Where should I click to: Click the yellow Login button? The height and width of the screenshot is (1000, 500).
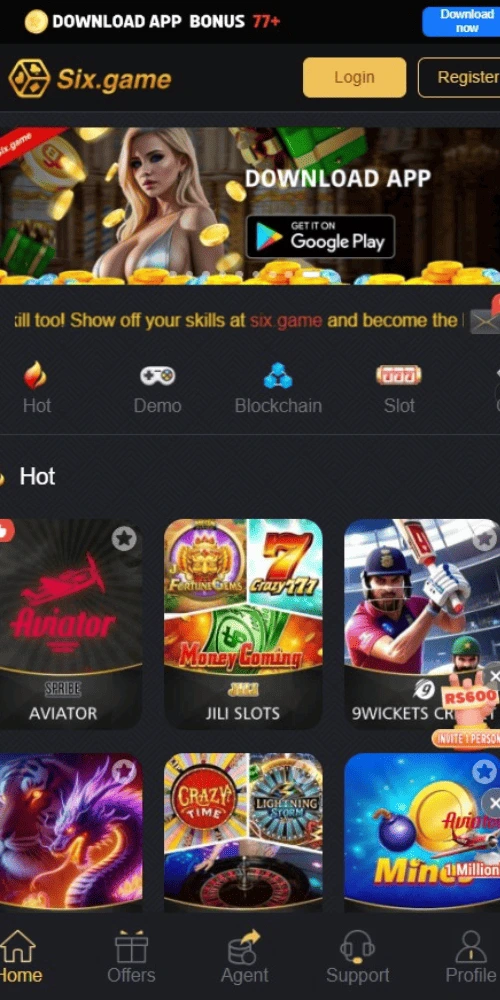(x=355, y=77)
